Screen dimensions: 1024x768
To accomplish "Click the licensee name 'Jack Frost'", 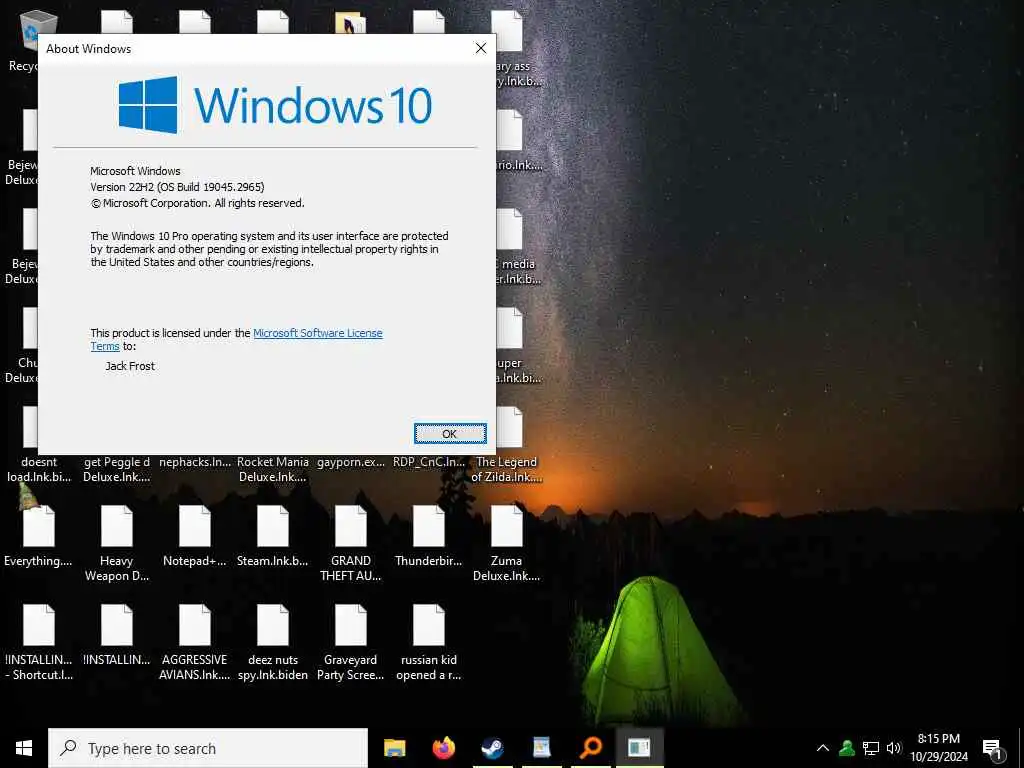I will 130,366.
